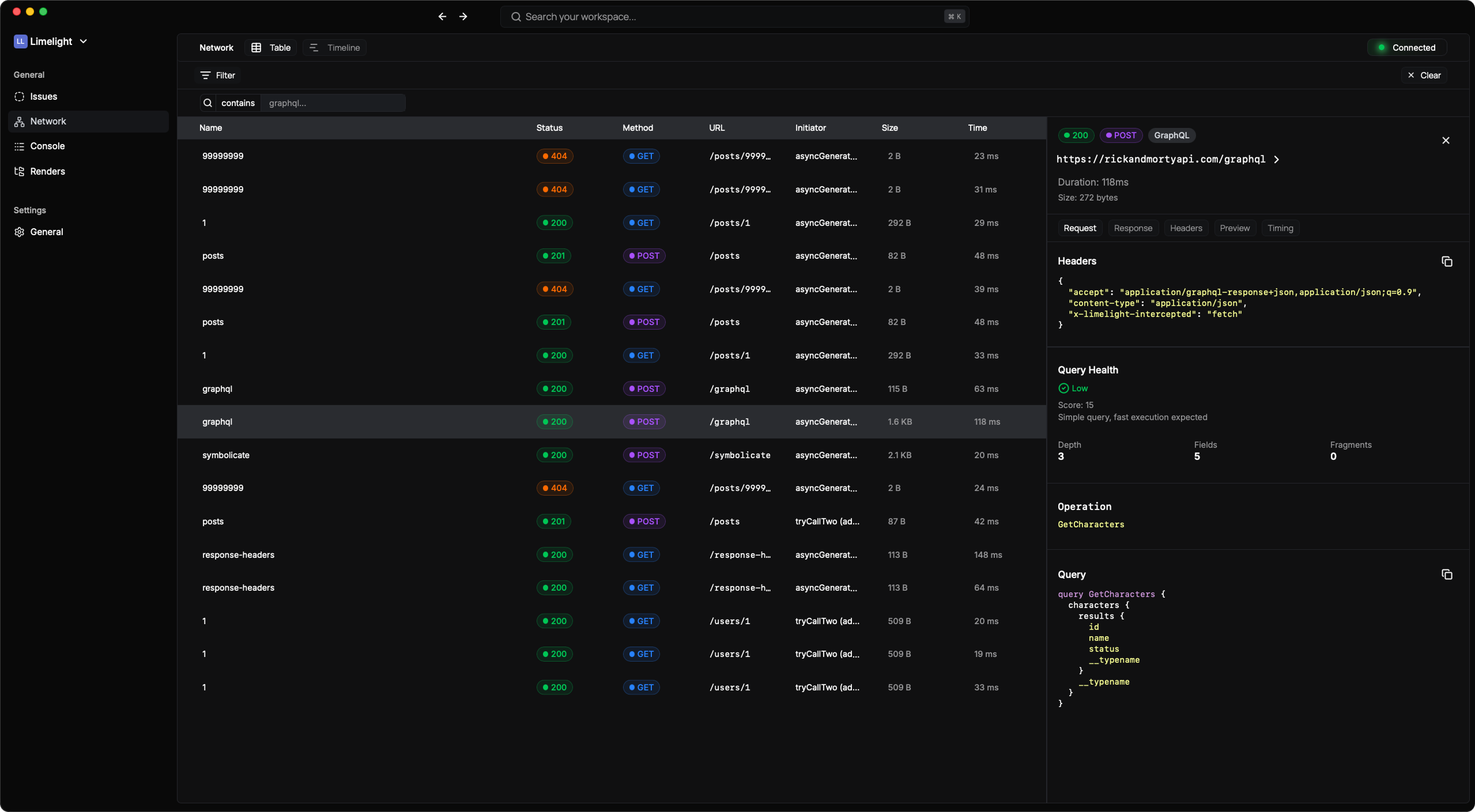Copy the GetCharacters query using copy icon
Image resolution: width=1475 pixels, height=812 pixels.
[1447, 575]
